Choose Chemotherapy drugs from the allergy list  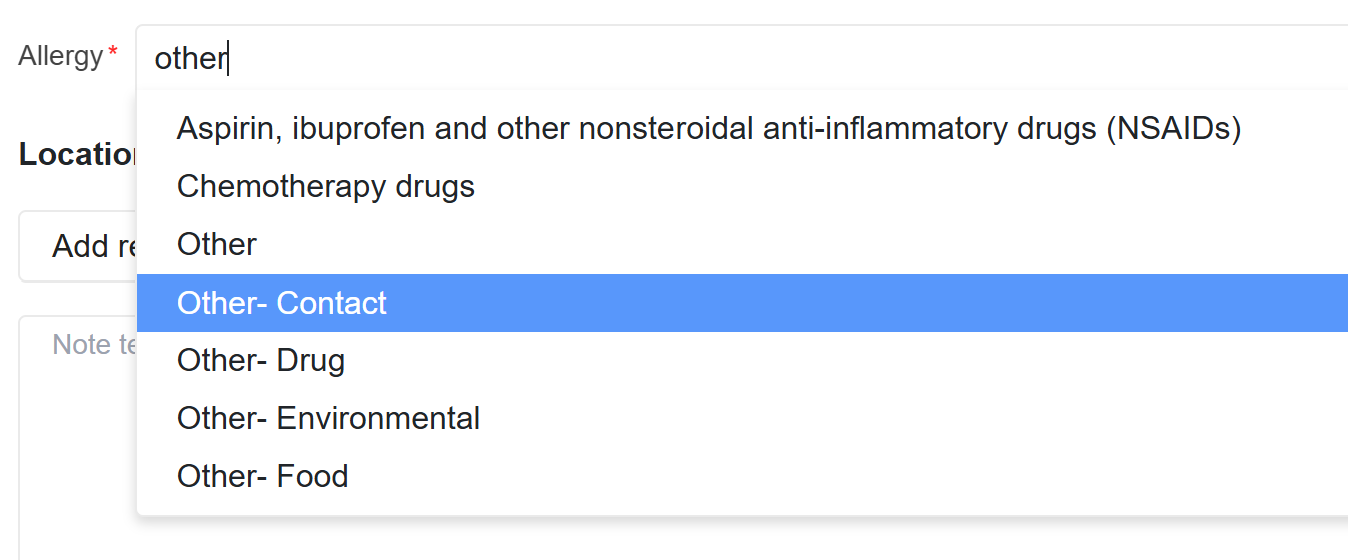[325, 187]
